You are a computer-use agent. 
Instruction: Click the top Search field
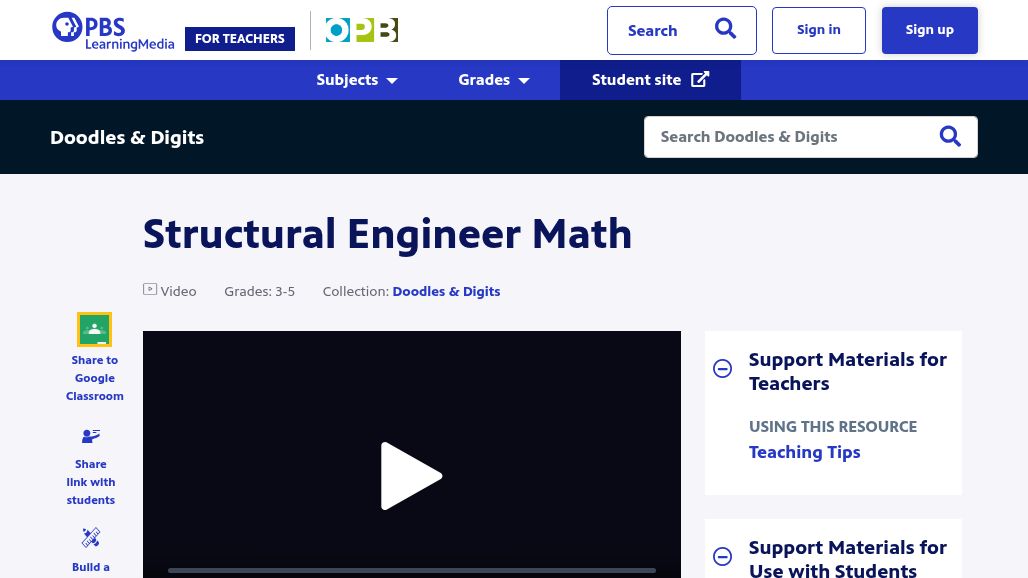[682, 30]
